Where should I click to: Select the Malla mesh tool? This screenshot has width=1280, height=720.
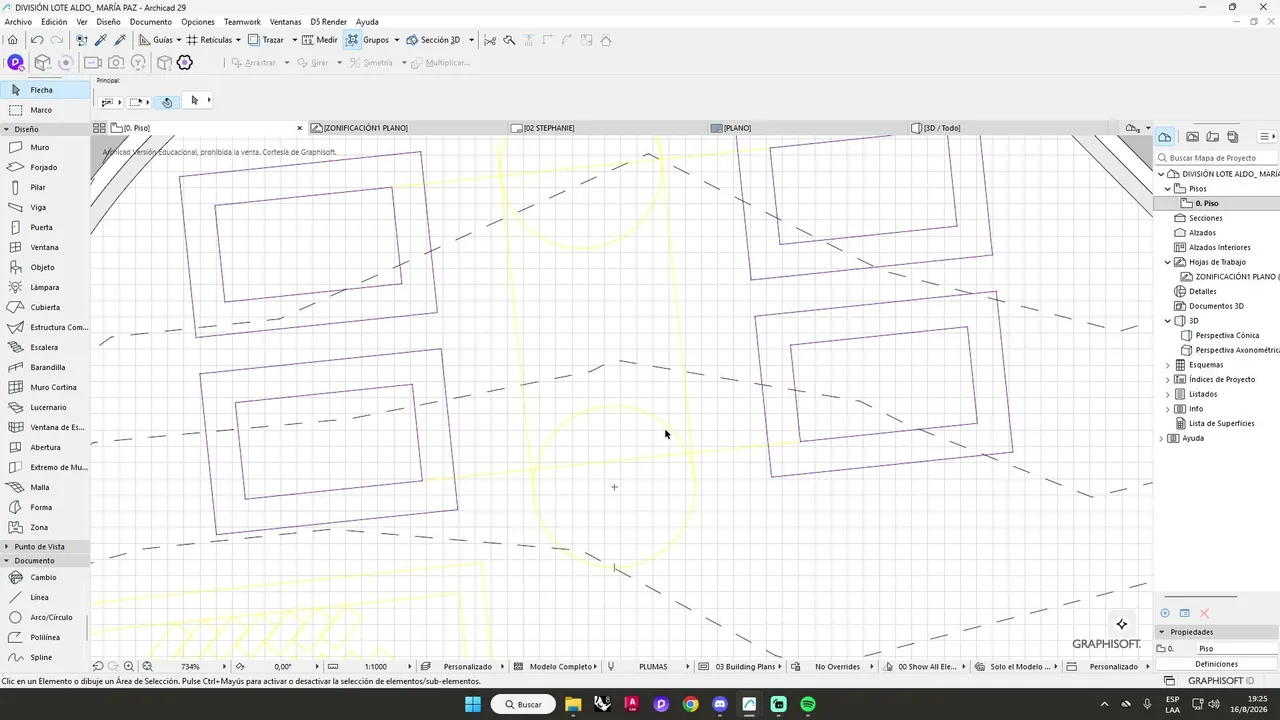point(45,487)
